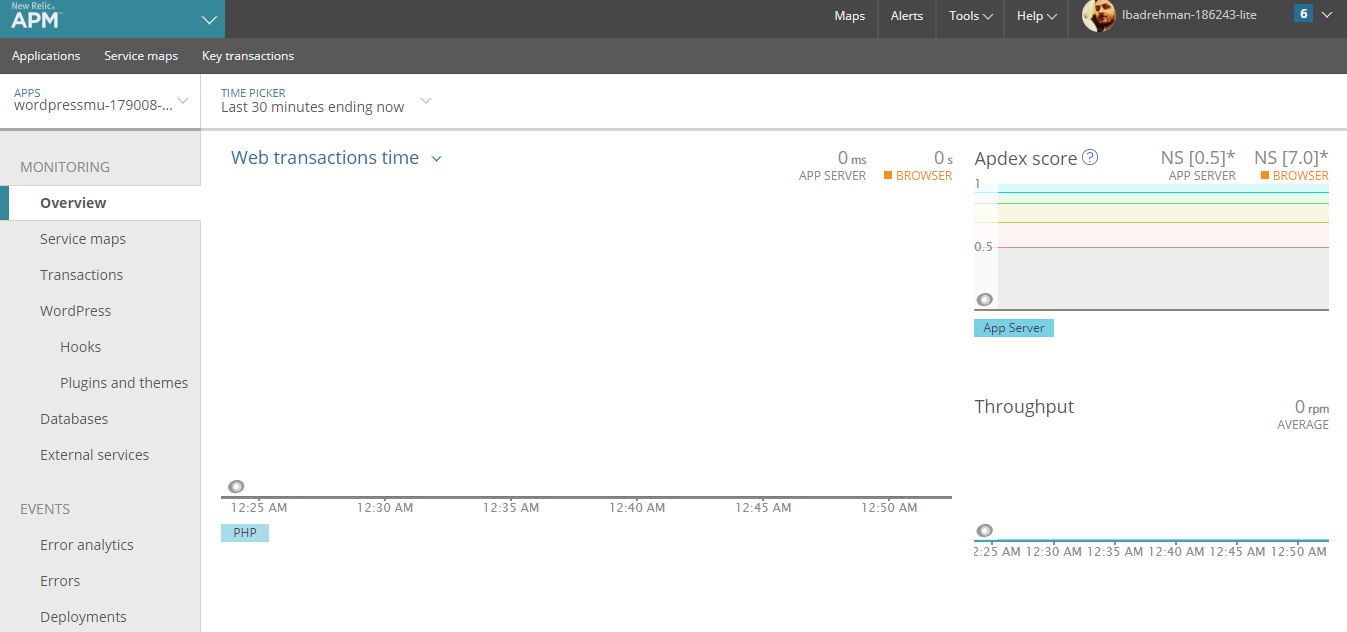Expand the Help dropdown menu
Screen dimensions: 1347x632
click(1037, 16)
